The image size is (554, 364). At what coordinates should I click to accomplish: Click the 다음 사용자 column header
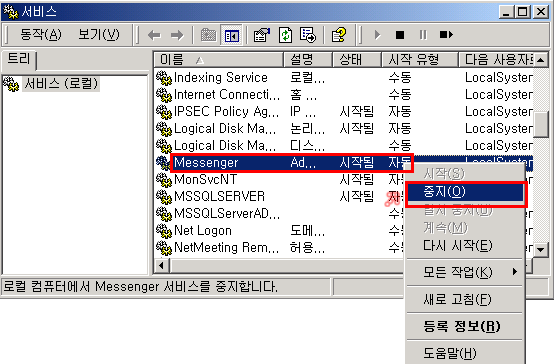coord(496,59)
